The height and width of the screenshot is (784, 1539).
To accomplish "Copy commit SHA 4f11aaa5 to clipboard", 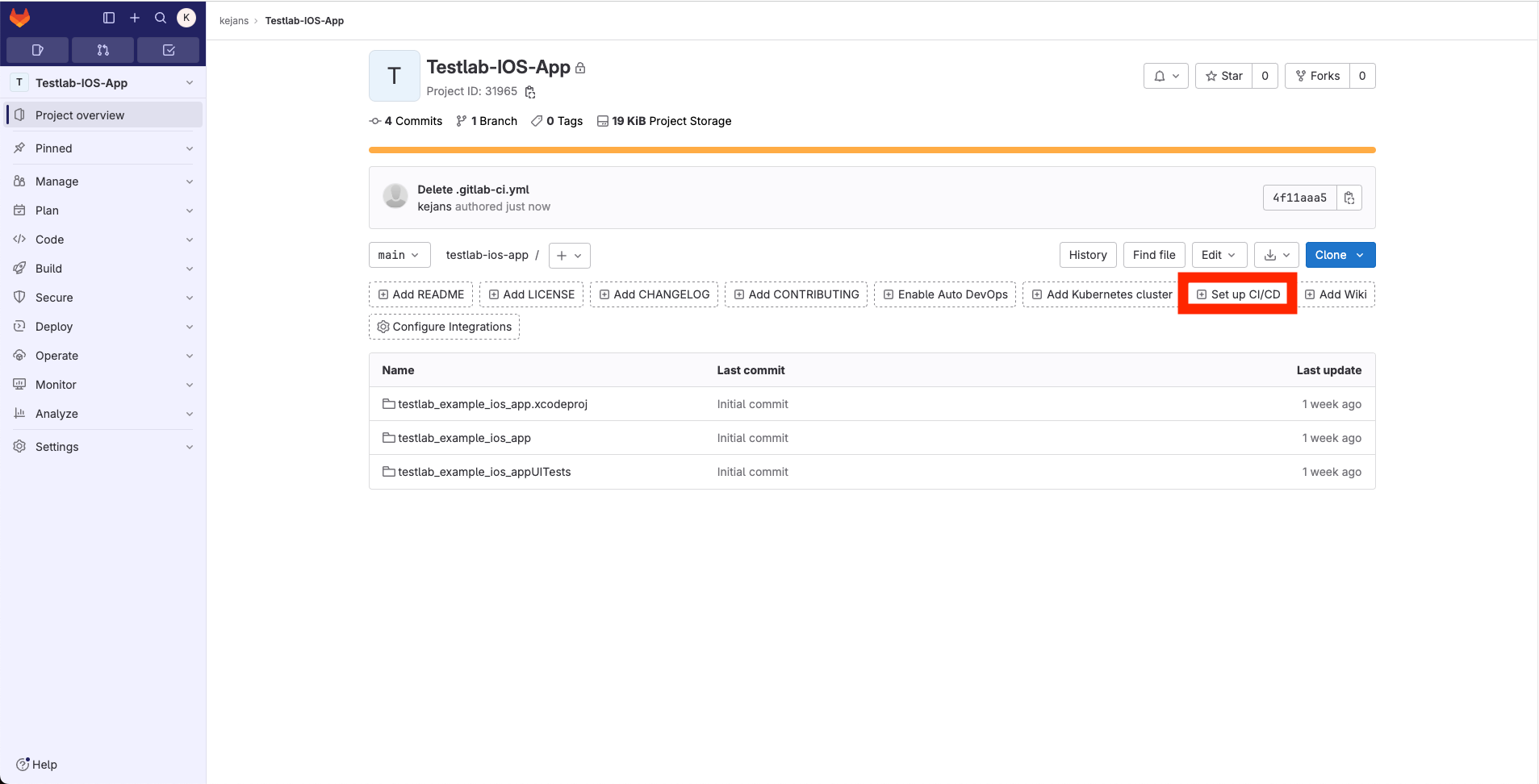I will pyautogui.click(x=1349, y=198).
